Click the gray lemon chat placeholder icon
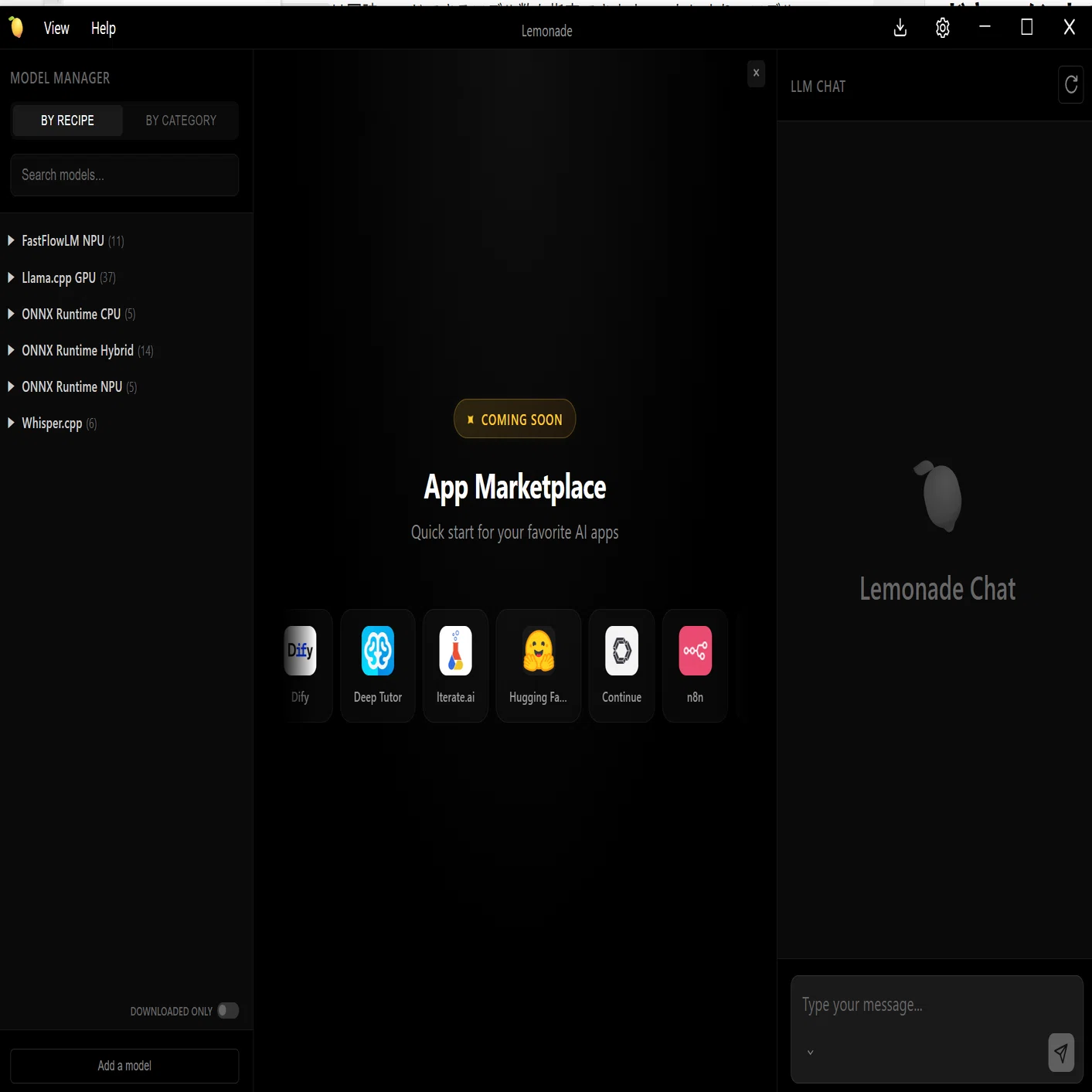The image size is (1092, 1092). (939, 496)
